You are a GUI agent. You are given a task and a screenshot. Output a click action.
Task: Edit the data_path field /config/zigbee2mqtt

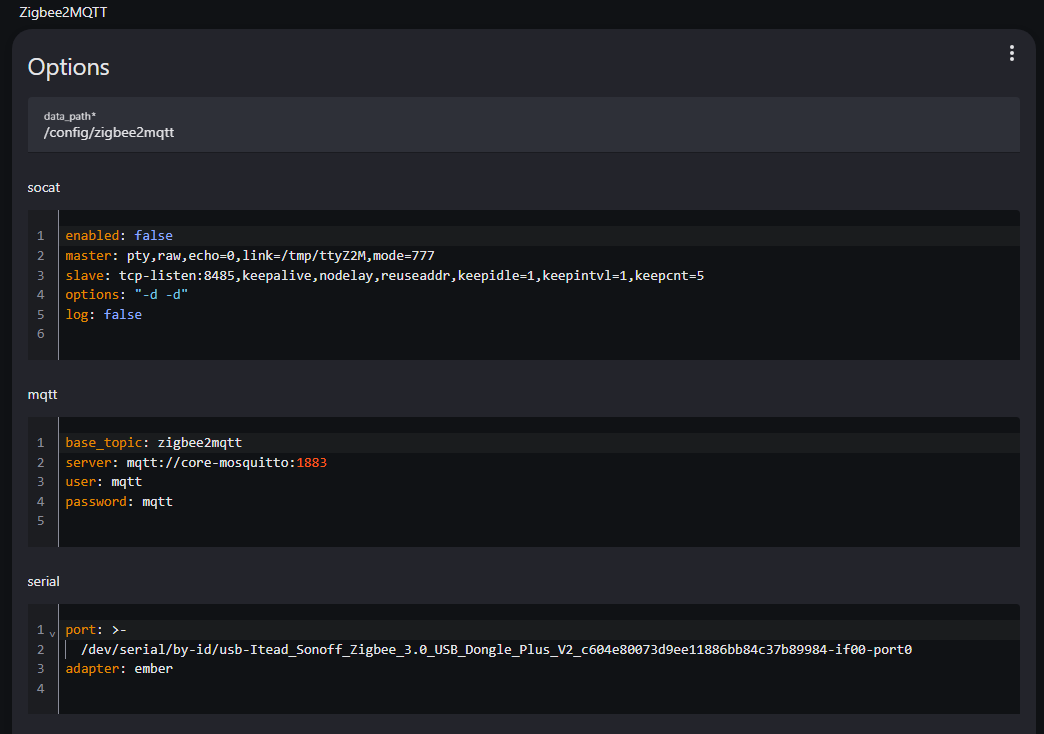[x=523, y=125]
